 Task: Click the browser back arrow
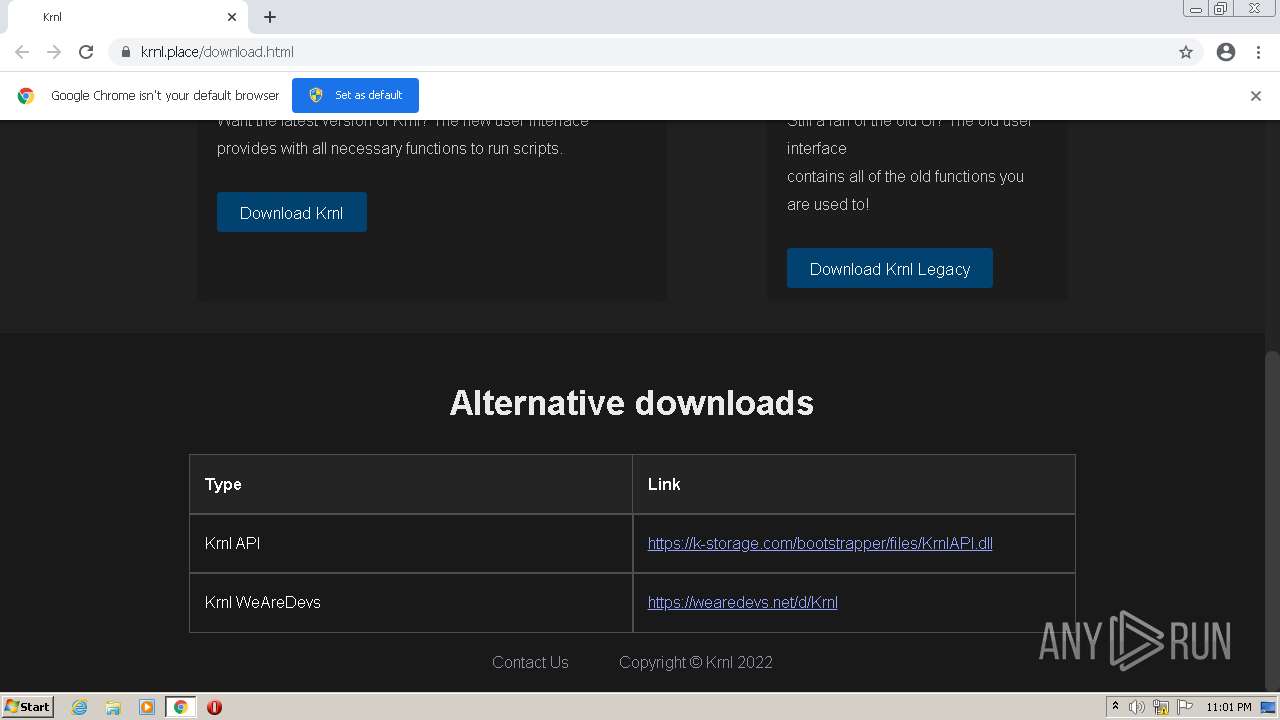22,52
